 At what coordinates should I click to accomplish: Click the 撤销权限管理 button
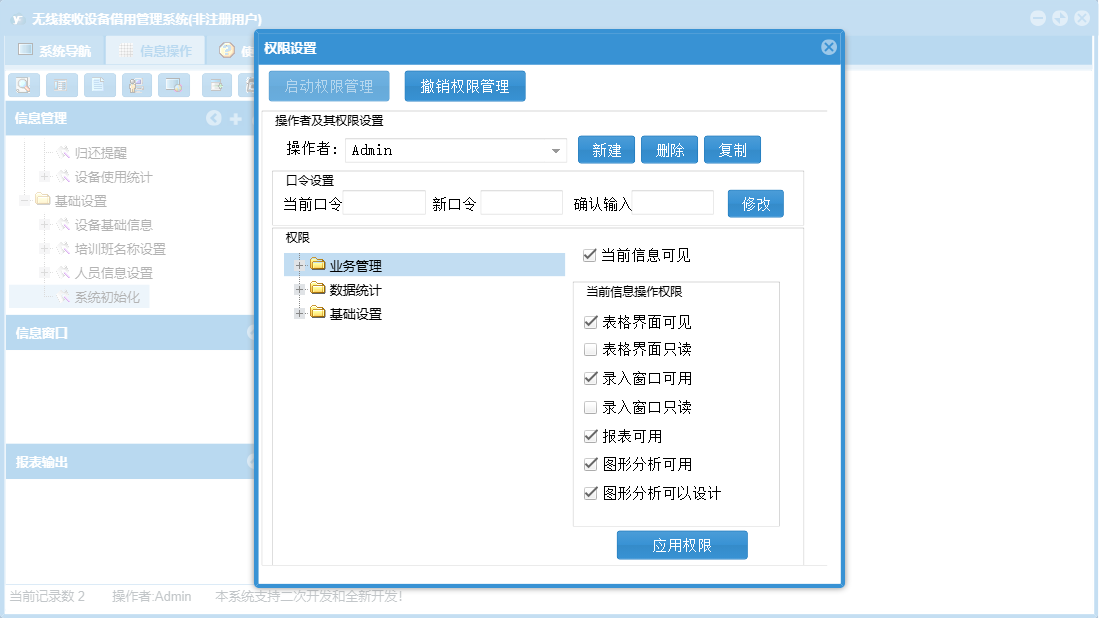pyautogui.click(x=465, y=86)
